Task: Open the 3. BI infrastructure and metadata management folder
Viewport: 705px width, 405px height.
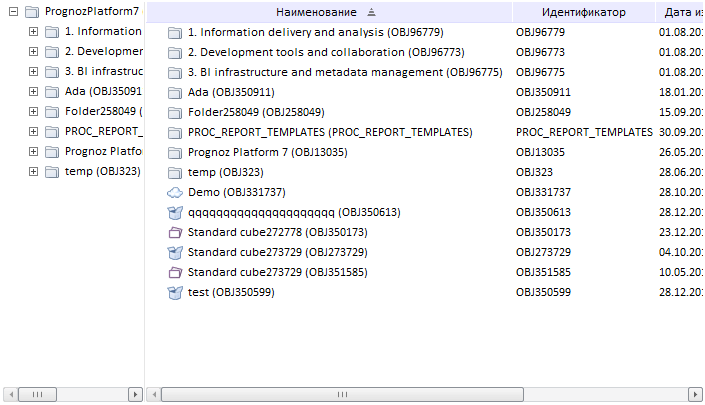Action: pyautogui.click(x=344, y=72)
